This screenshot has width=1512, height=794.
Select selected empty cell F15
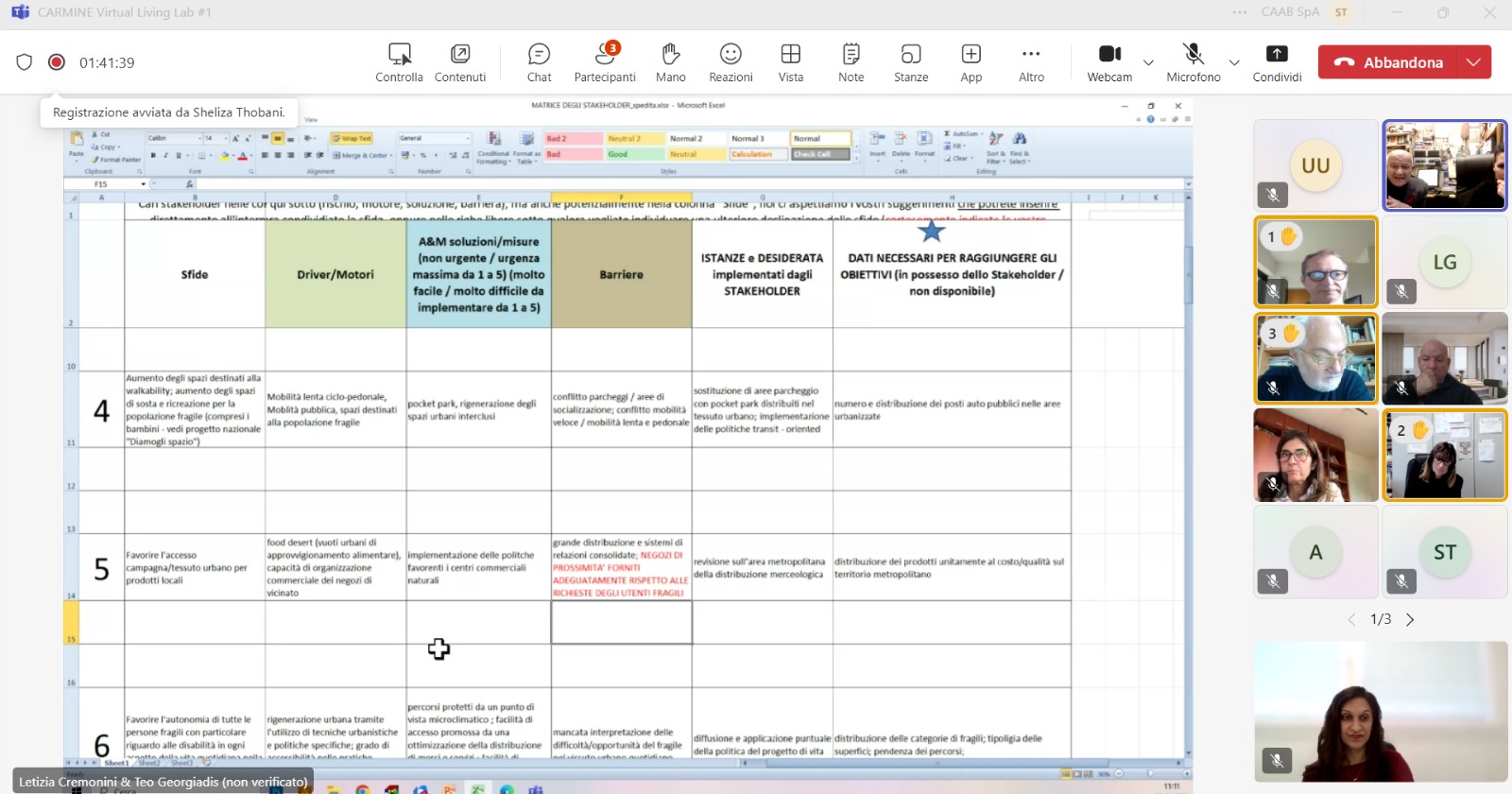[x=622, y=622]
